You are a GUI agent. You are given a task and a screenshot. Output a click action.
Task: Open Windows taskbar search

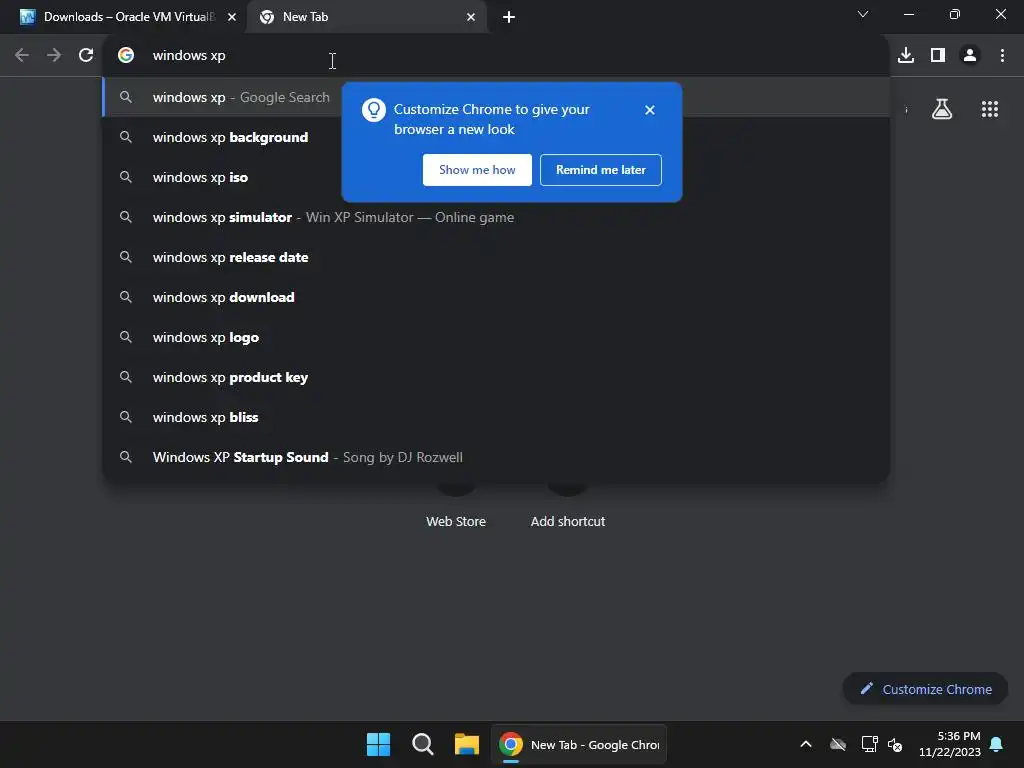423,744
